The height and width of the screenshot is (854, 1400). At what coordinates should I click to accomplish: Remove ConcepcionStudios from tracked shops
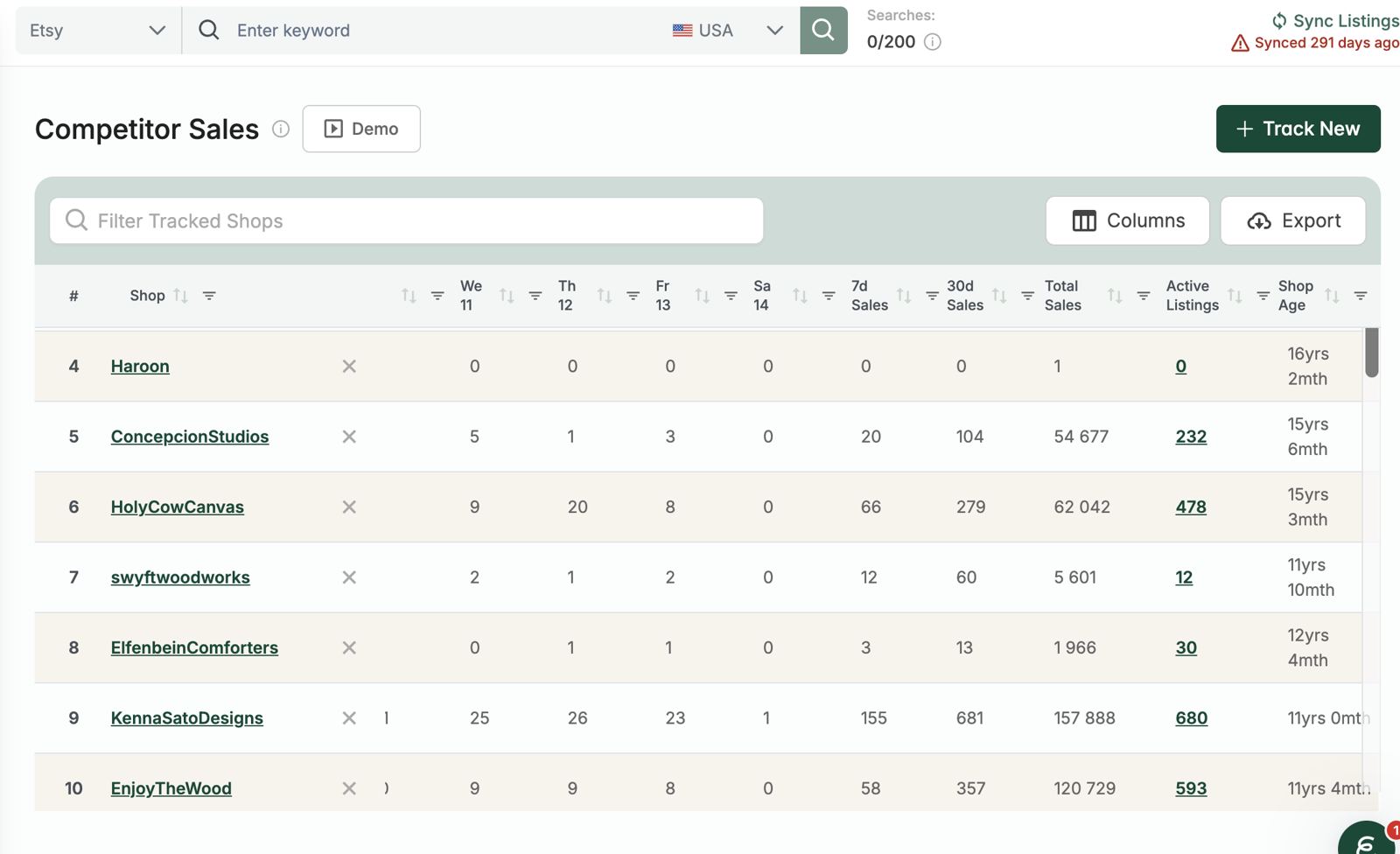point(349,437)
